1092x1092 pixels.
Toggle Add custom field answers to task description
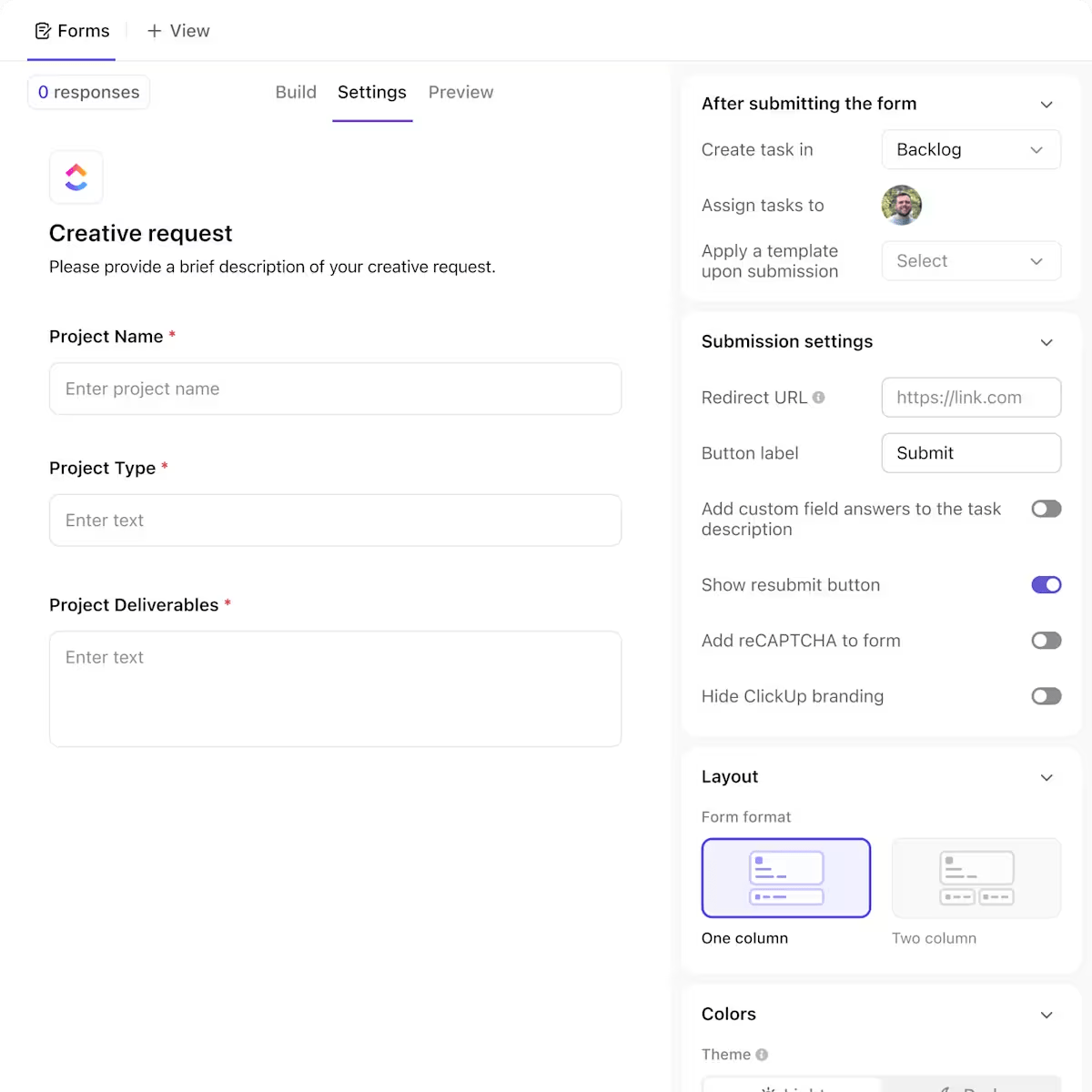(x=1046, y=508)
